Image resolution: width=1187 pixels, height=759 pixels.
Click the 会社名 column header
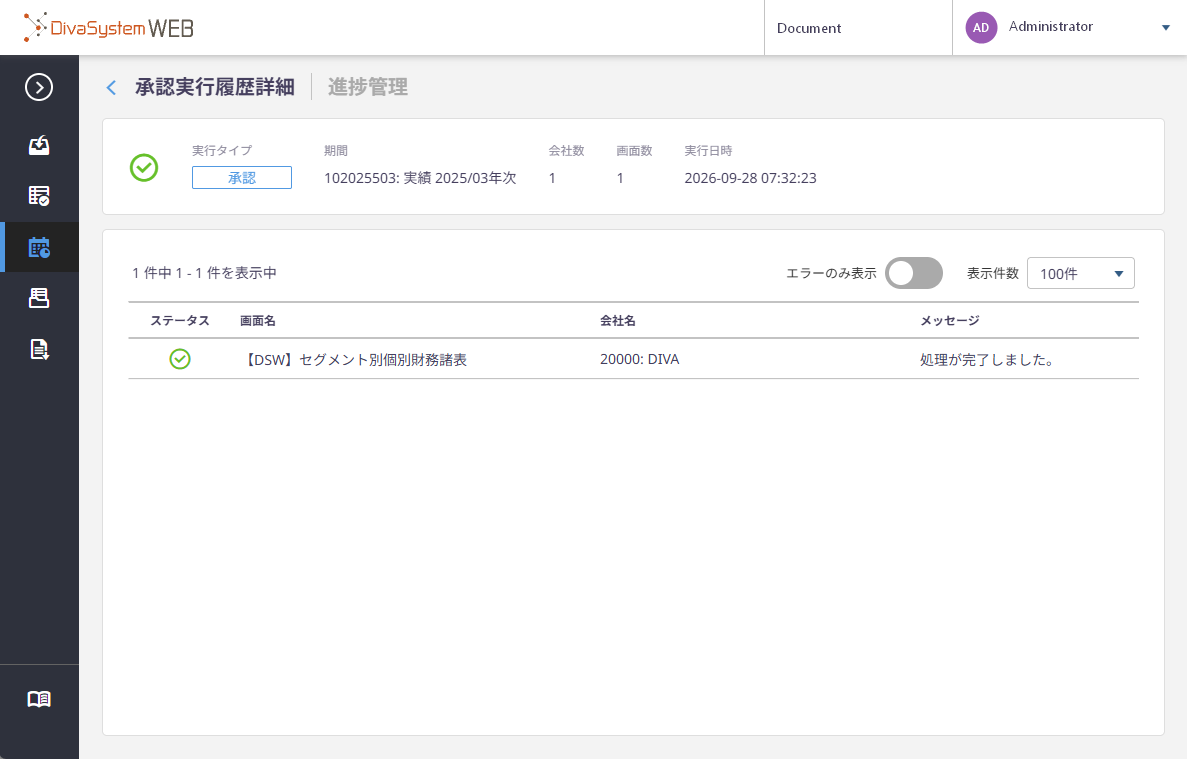click(618, 321)
